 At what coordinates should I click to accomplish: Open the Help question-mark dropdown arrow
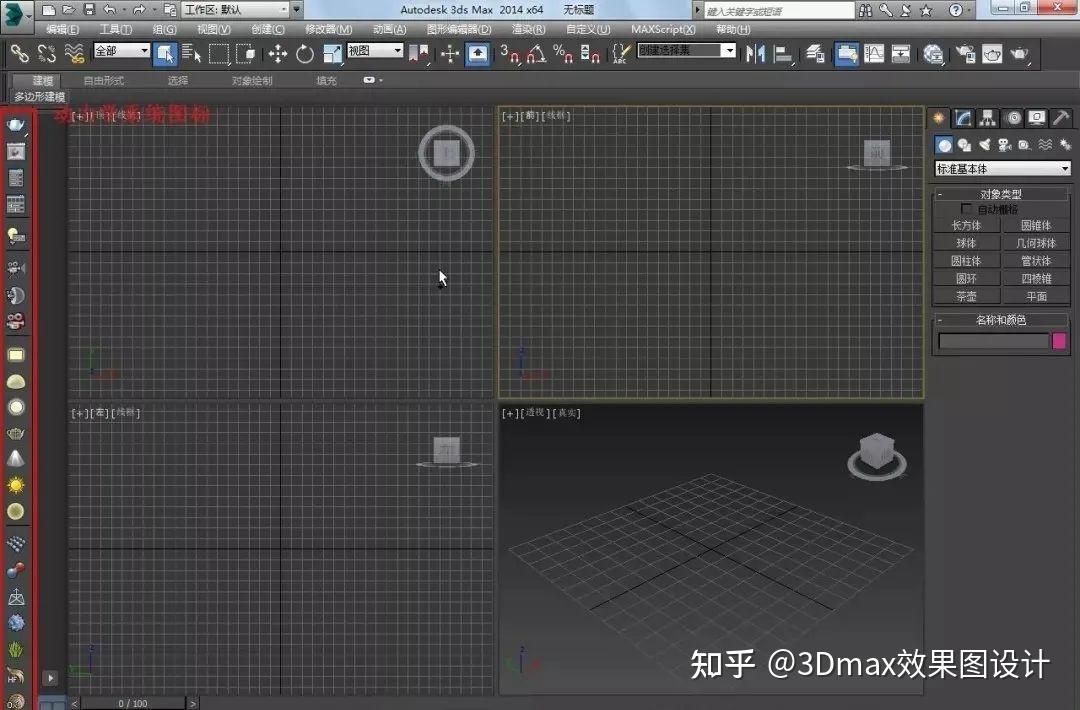click(x=969, y=10)
